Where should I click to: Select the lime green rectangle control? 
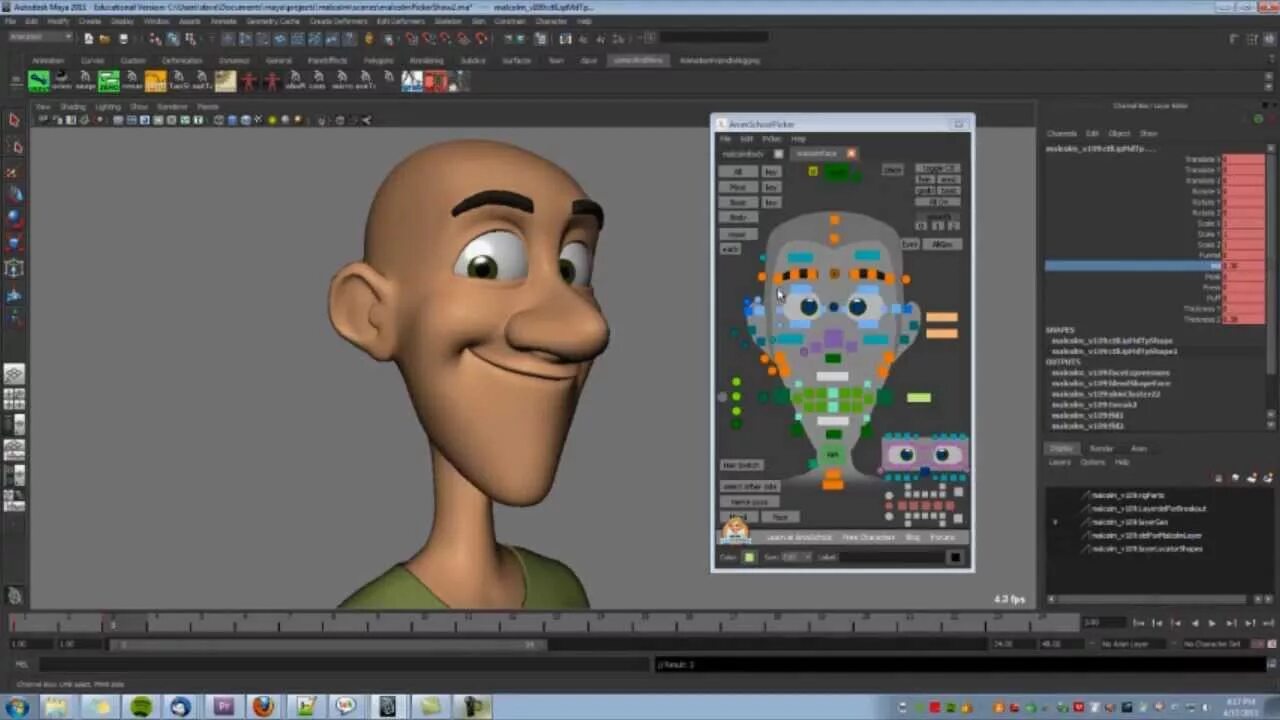click(919, 398)
